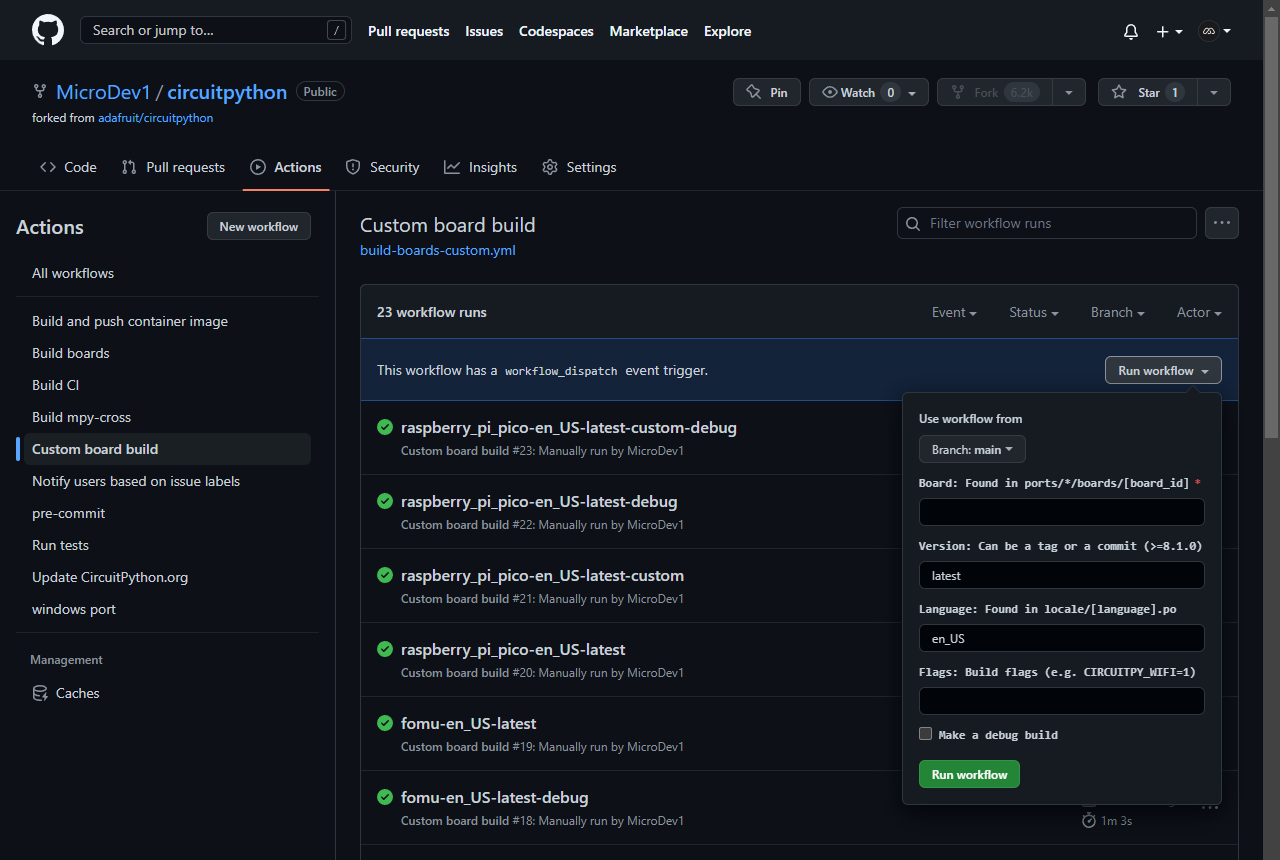Open the MicroDev1 owner link

103,92
